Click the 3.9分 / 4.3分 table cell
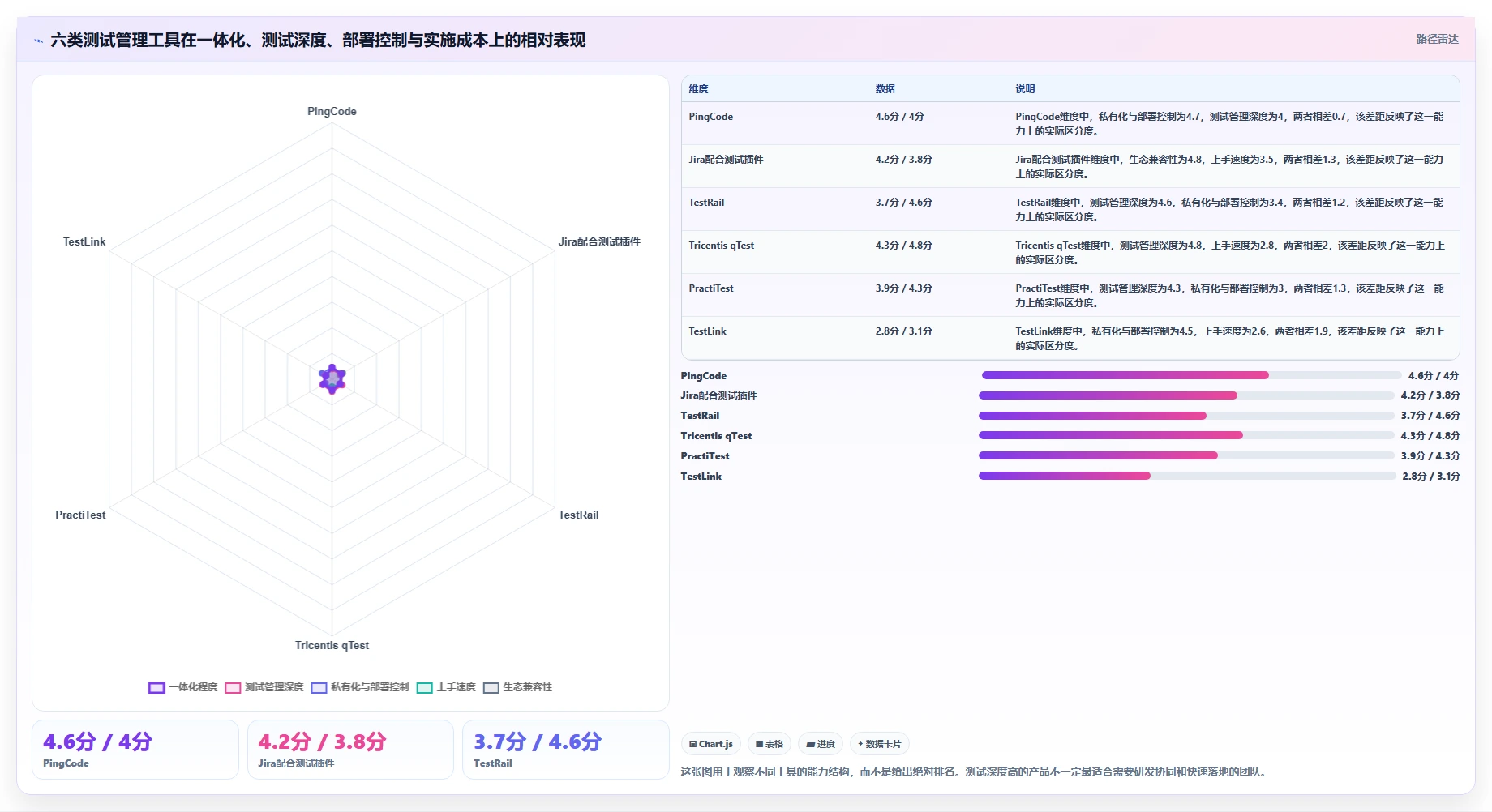This screenshot has height=812, width=1492. click(x=903, y=288)
